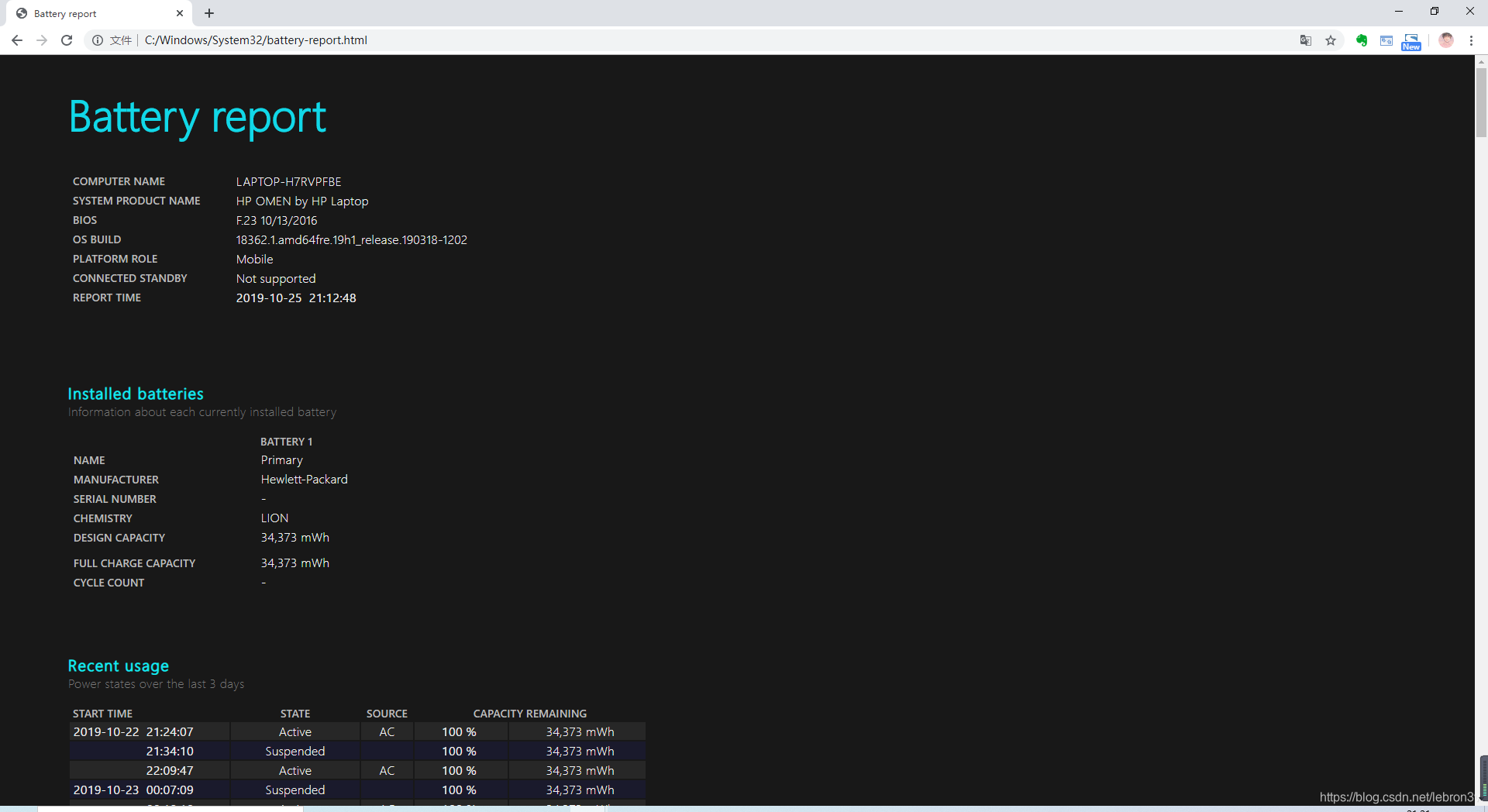This screenshot has height=812, width=1488.
Task: Reload the battery report page
Action: pyautogui.click(x=67, y=40)
